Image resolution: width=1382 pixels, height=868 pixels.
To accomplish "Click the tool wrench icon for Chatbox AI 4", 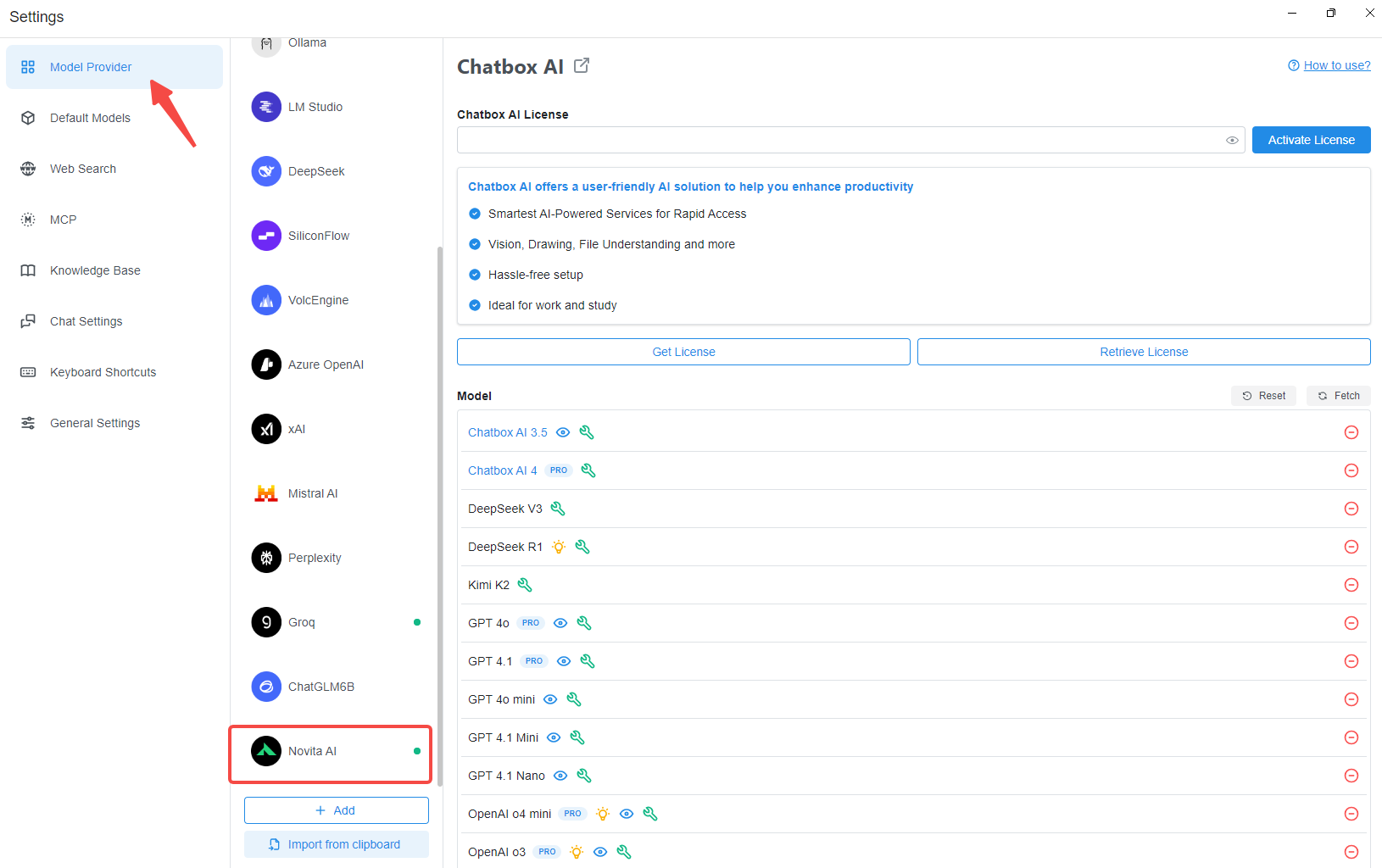I will pyautogui.click(x=588, y=470).
